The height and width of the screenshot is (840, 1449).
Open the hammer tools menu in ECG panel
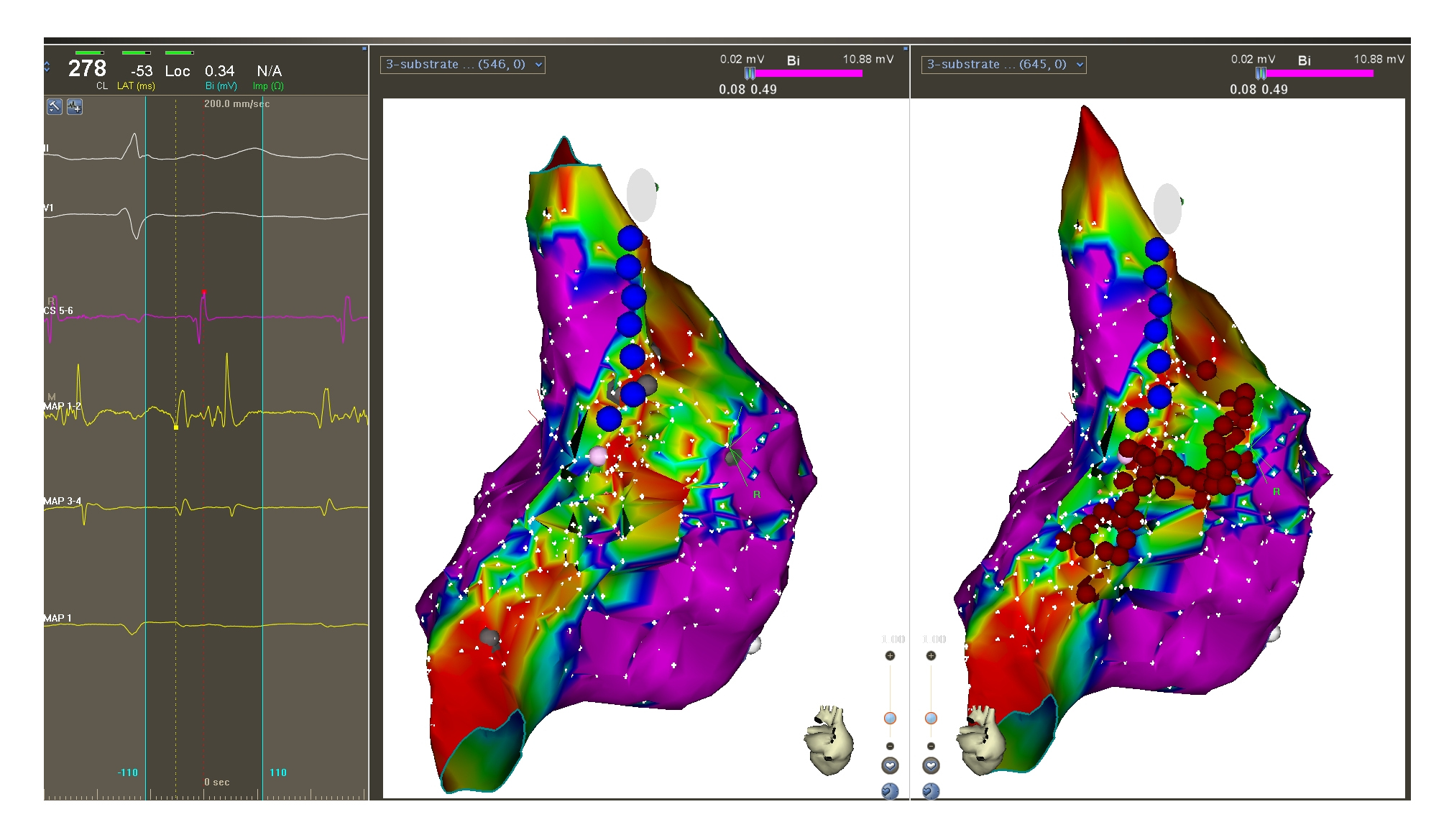tap(55, 107)
